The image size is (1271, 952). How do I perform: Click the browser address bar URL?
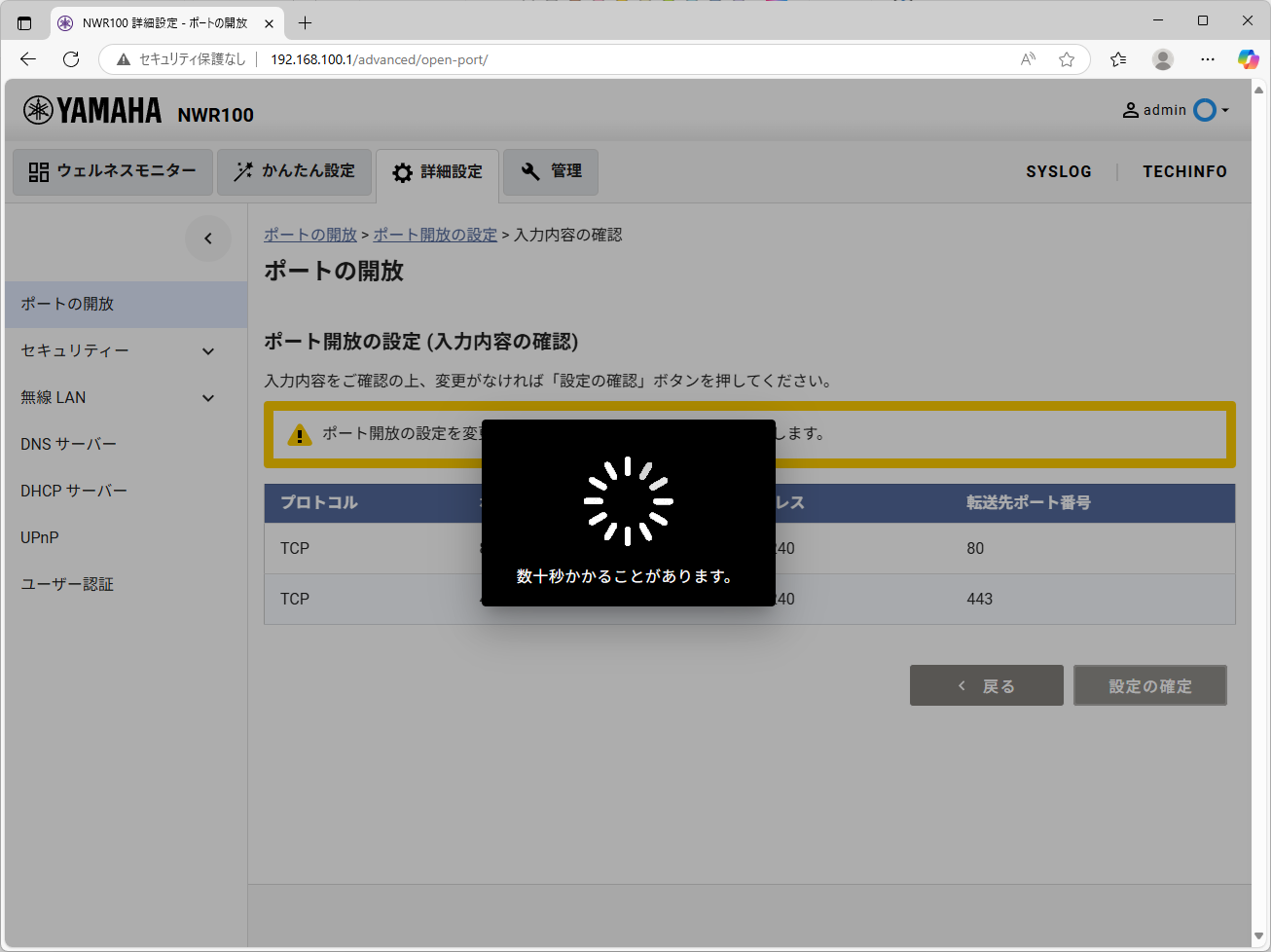click(379, 59)
